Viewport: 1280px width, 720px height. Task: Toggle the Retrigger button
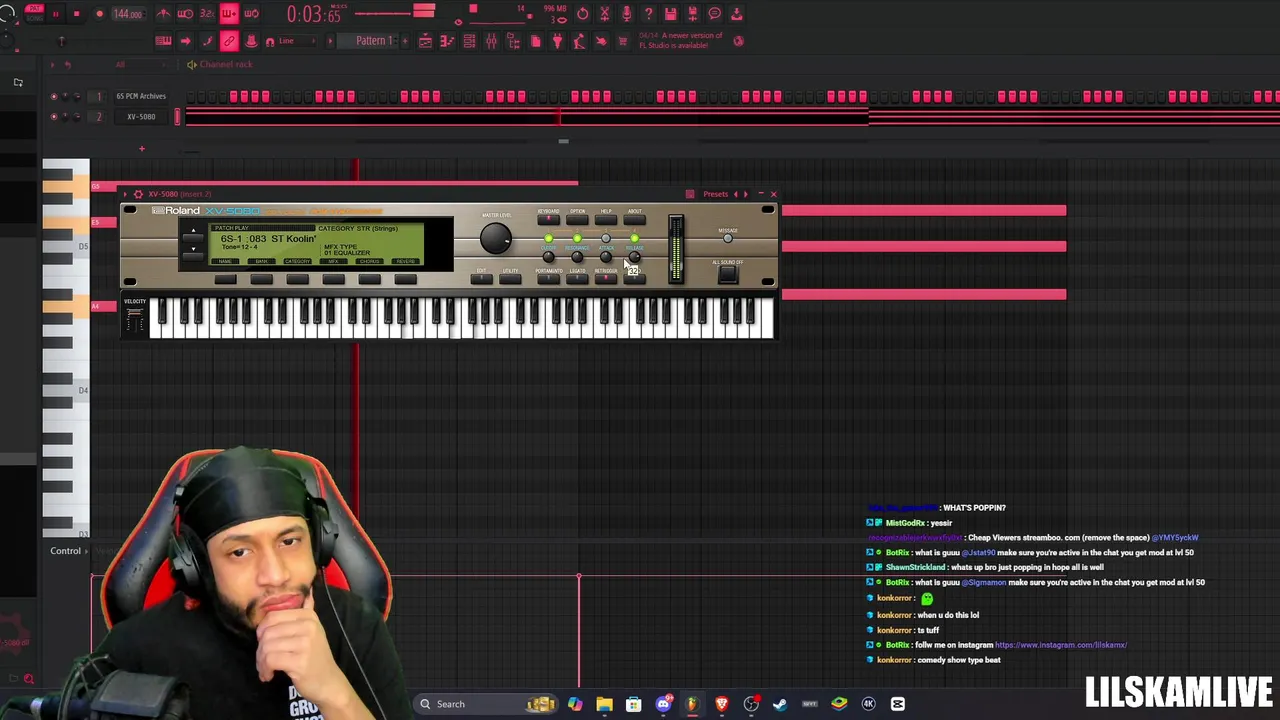point(606,279)
